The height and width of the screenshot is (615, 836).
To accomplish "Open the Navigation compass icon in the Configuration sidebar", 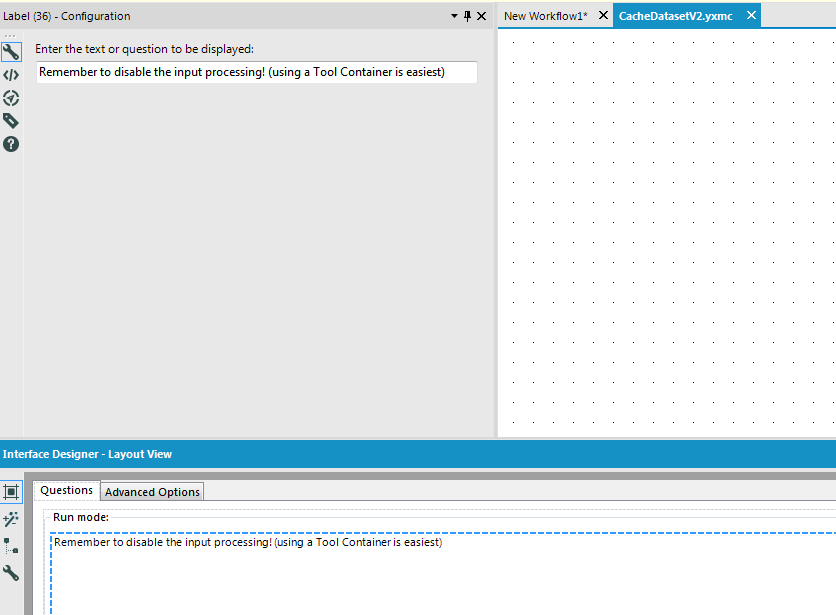I will tap(11, 98).
